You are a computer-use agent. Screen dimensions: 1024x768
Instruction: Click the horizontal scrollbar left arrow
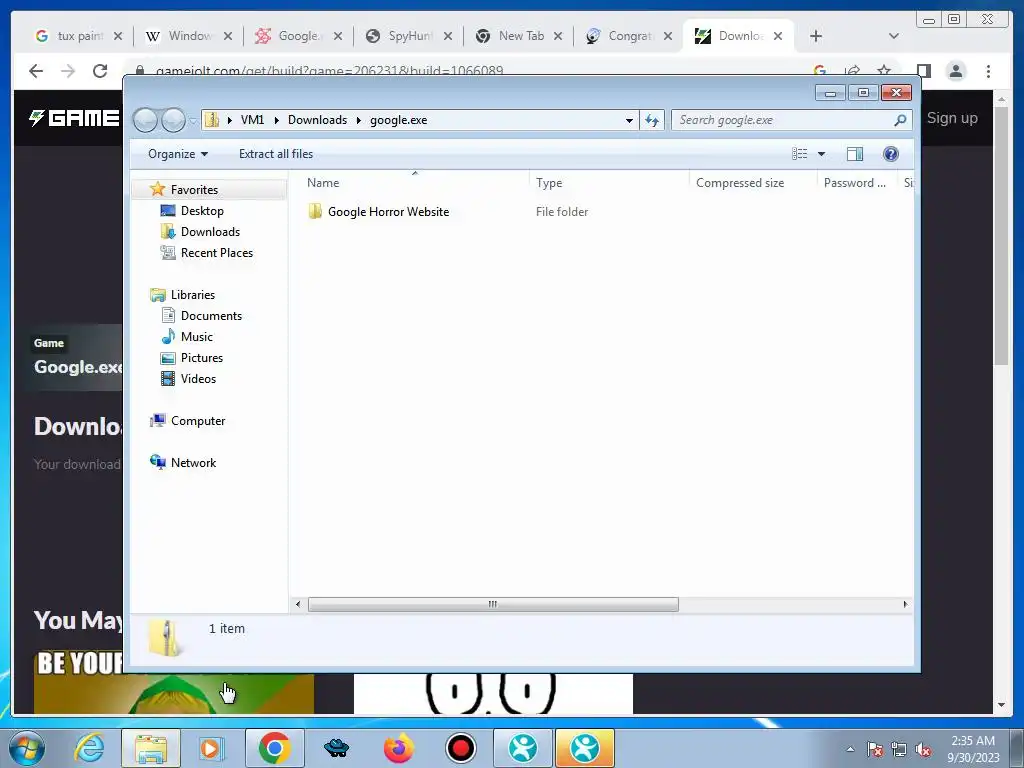298,604
